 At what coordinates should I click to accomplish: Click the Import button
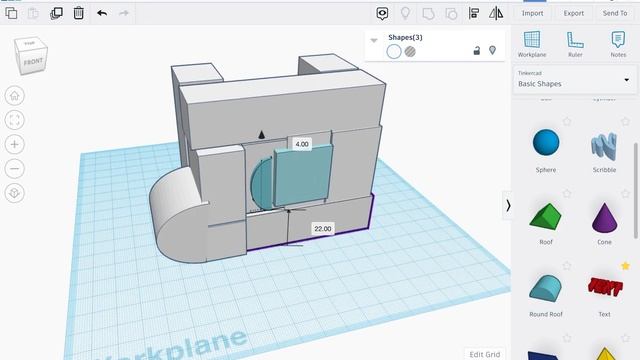pyautogui.click(x=532, y=13)
